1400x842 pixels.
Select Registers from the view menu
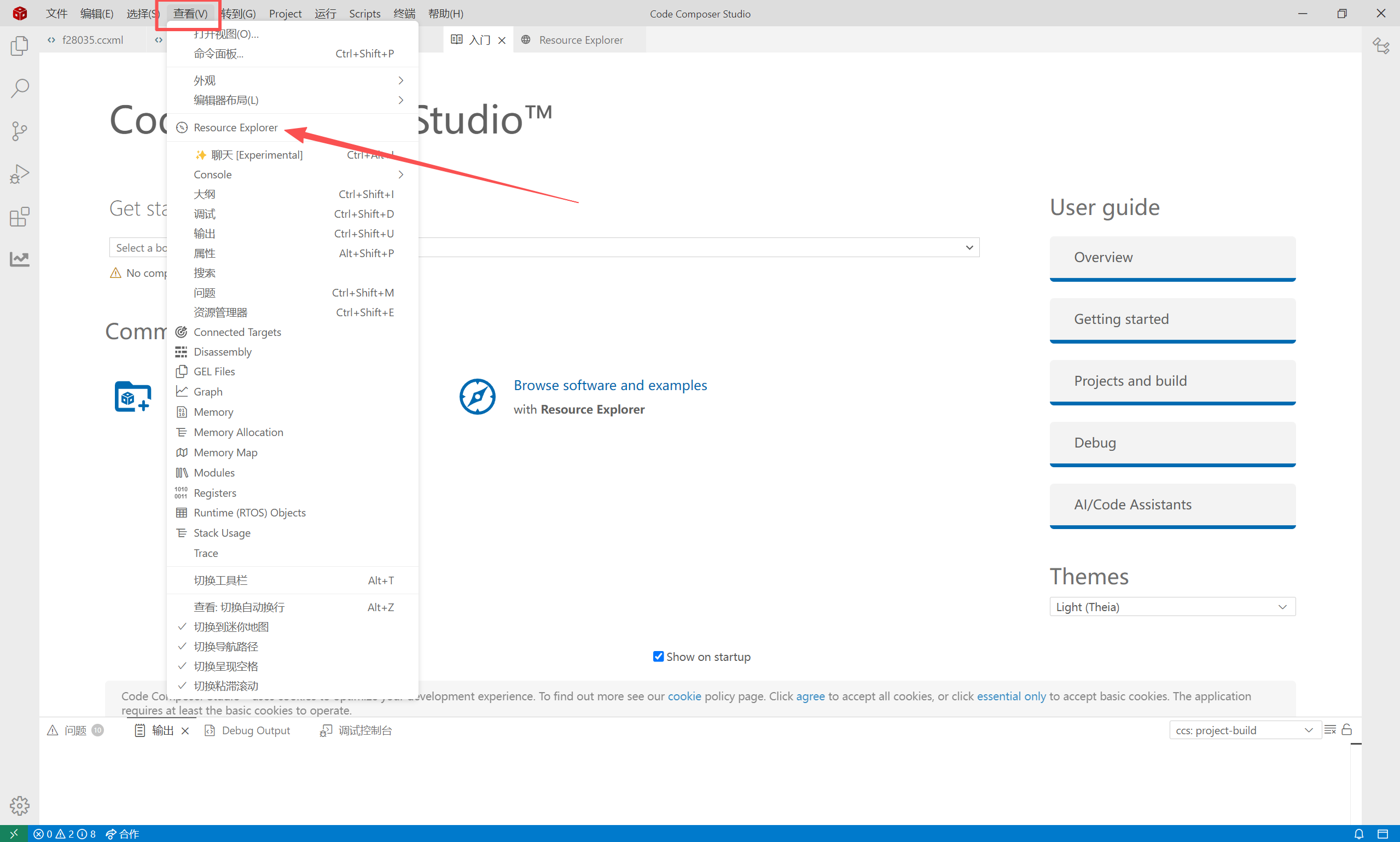click(x=215, y=492)
